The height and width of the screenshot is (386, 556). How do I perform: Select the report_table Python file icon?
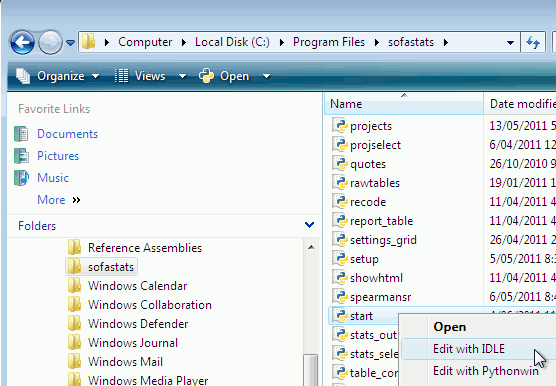[x=340, y=220]
